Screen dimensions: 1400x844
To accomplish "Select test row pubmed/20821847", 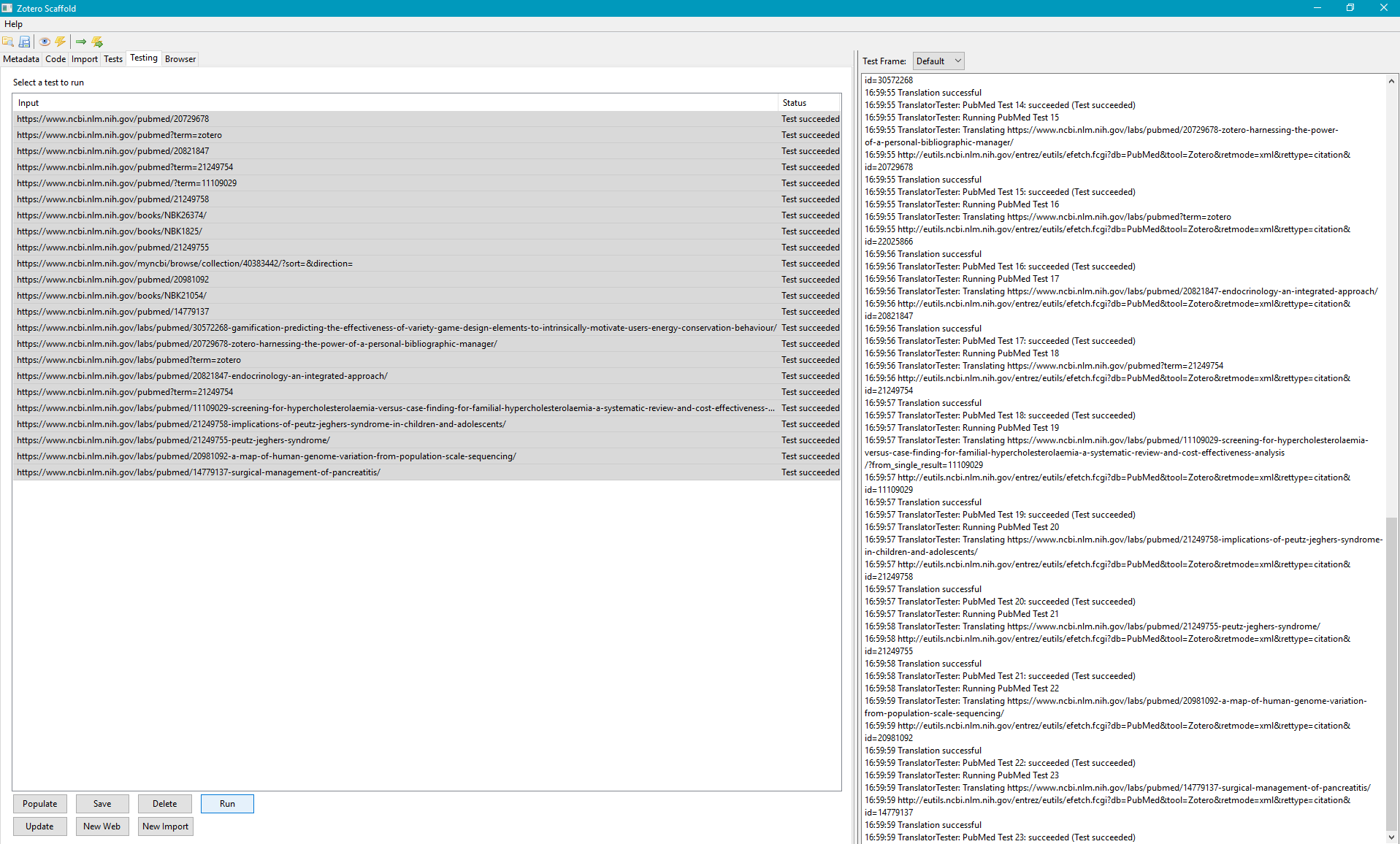I will [427, 151].
